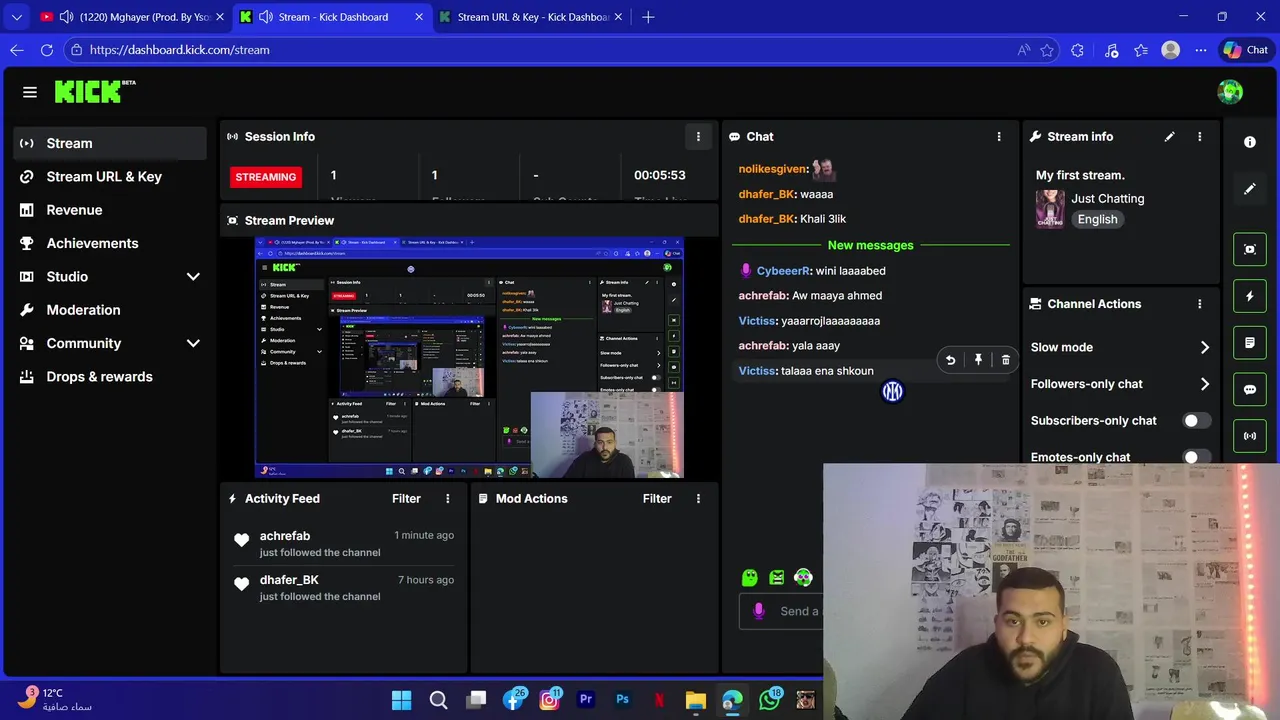Screen dimensions: 1280x720
Task: Favorite this page with the star icon
Action: click(x=1047, y=50)
